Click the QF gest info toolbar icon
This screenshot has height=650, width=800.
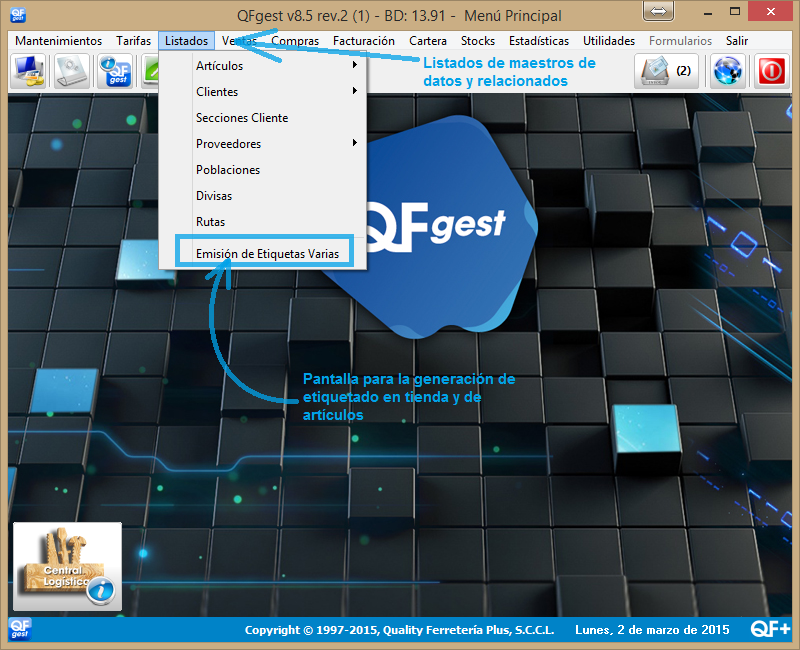click(x=116, y=71)
